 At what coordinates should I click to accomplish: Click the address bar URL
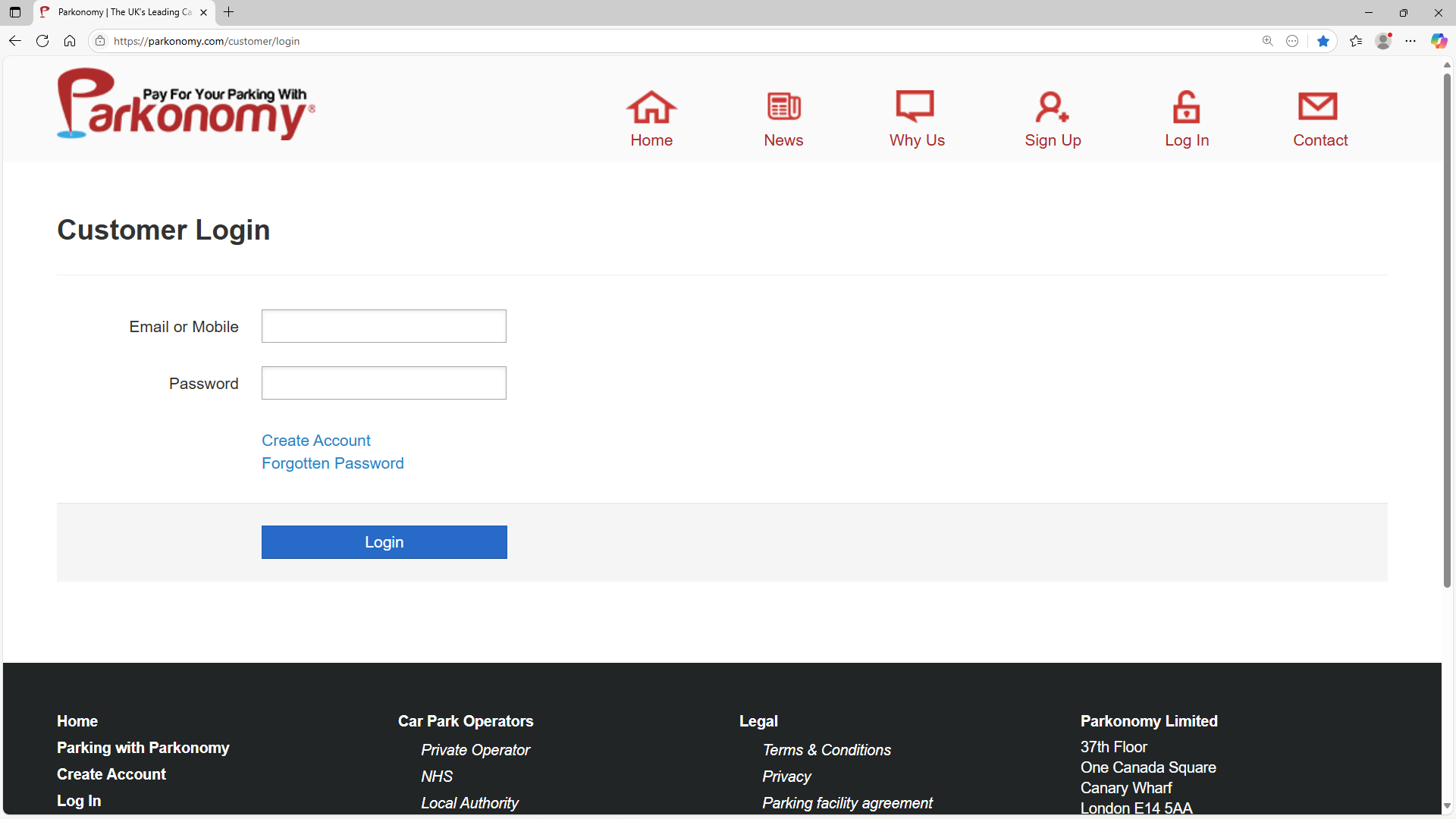[206, 41]
